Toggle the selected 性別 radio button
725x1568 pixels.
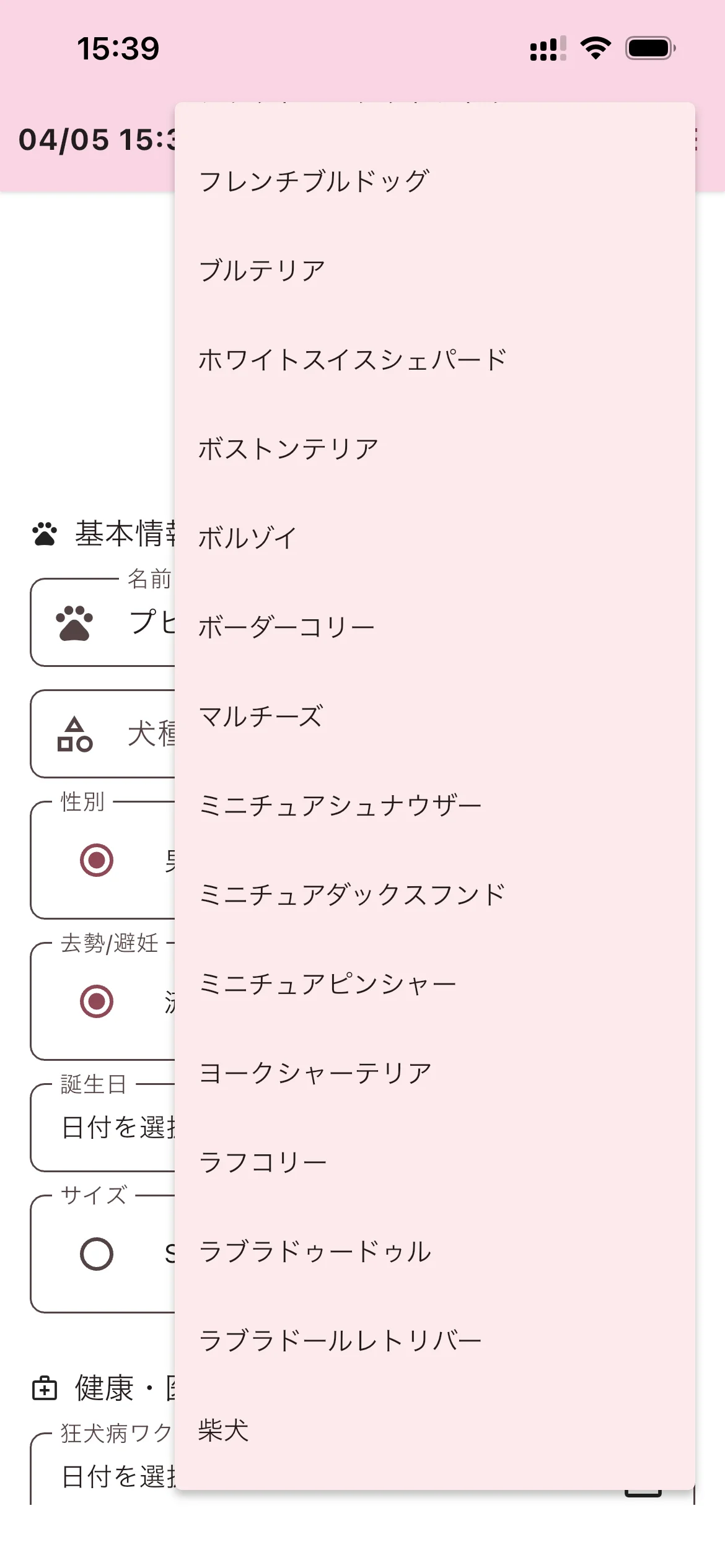[97, 860]
